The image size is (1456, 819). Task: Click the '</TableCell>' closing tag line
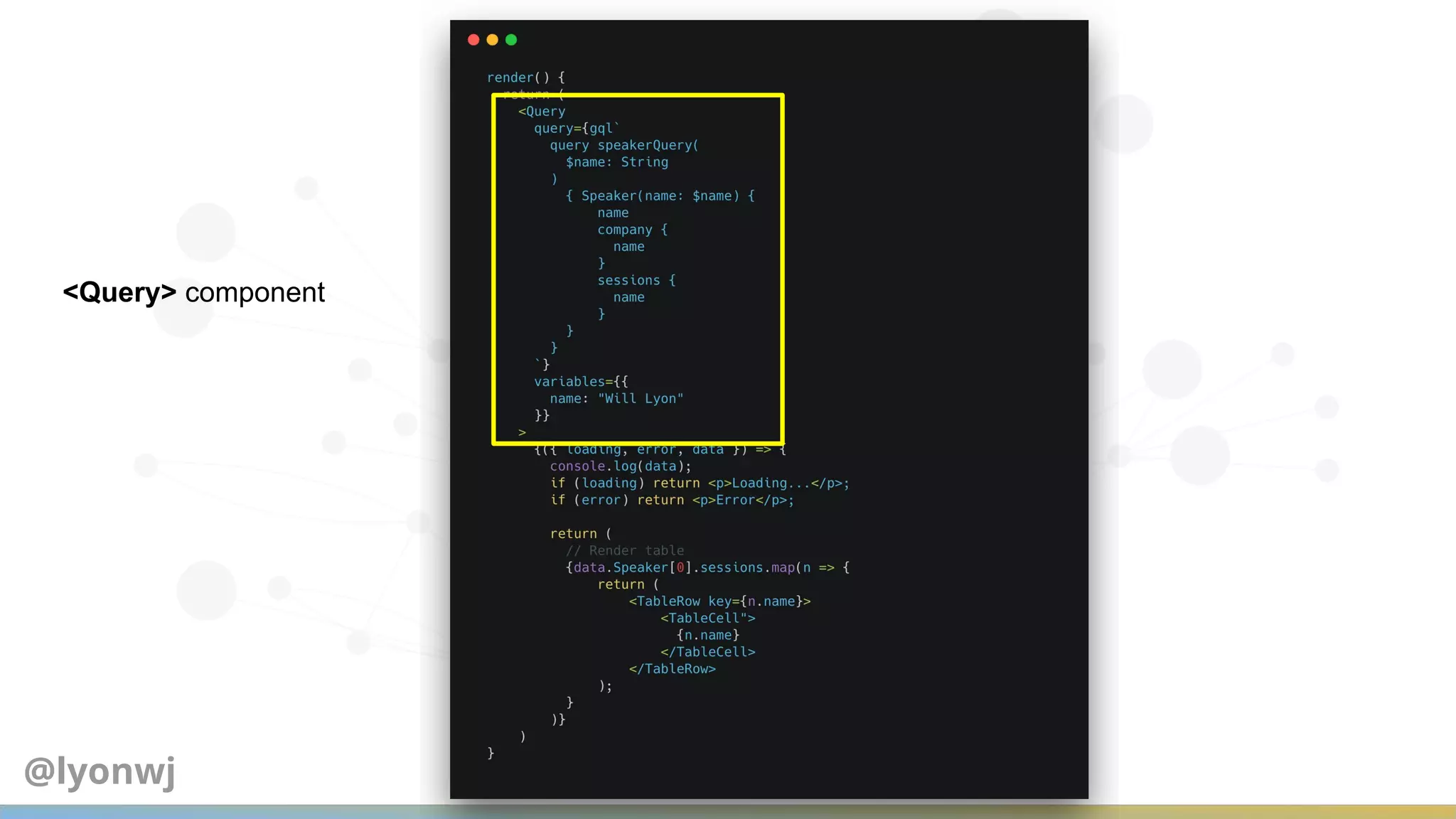708,652
